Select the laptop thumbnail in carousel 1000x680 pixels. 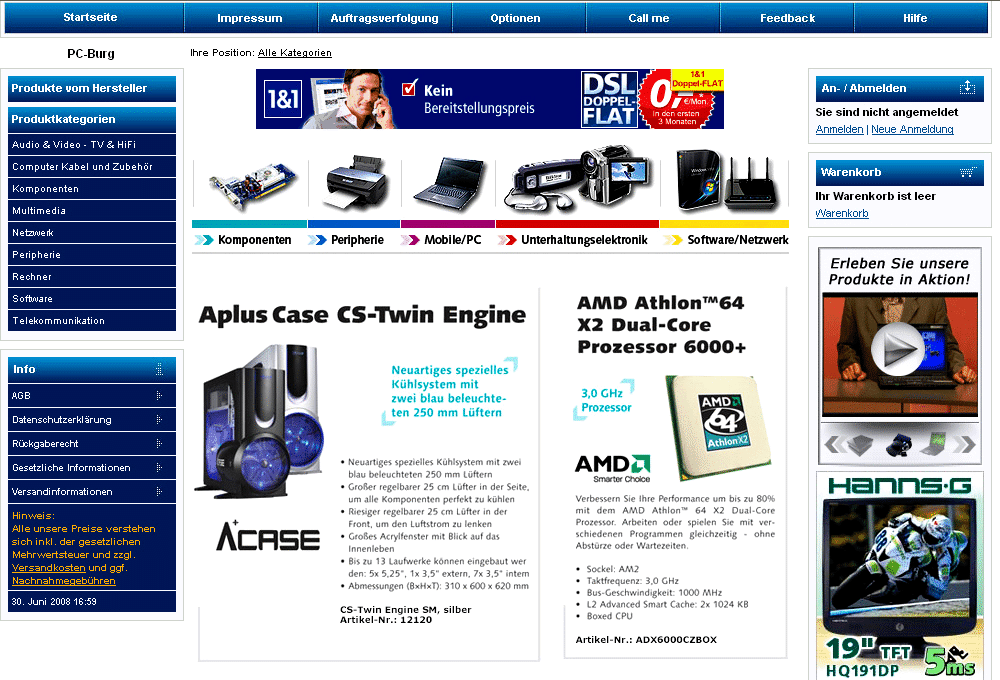[932, 444]
